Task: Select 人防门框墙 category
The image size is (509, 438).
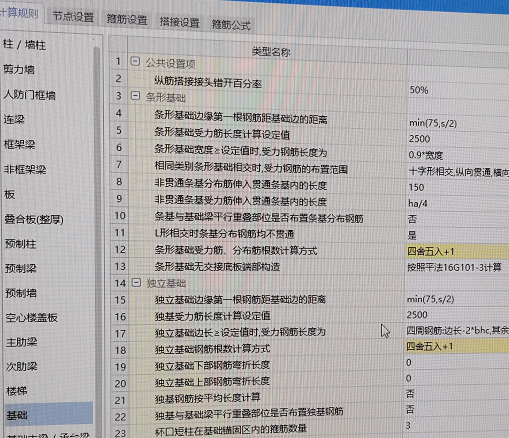Action: tap(30, 95)
